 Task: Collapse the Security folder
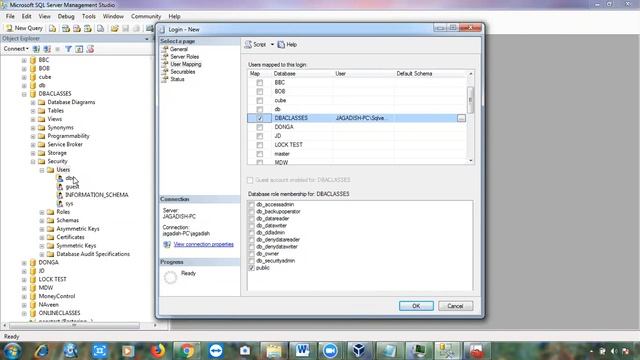[x=33, y=162]
